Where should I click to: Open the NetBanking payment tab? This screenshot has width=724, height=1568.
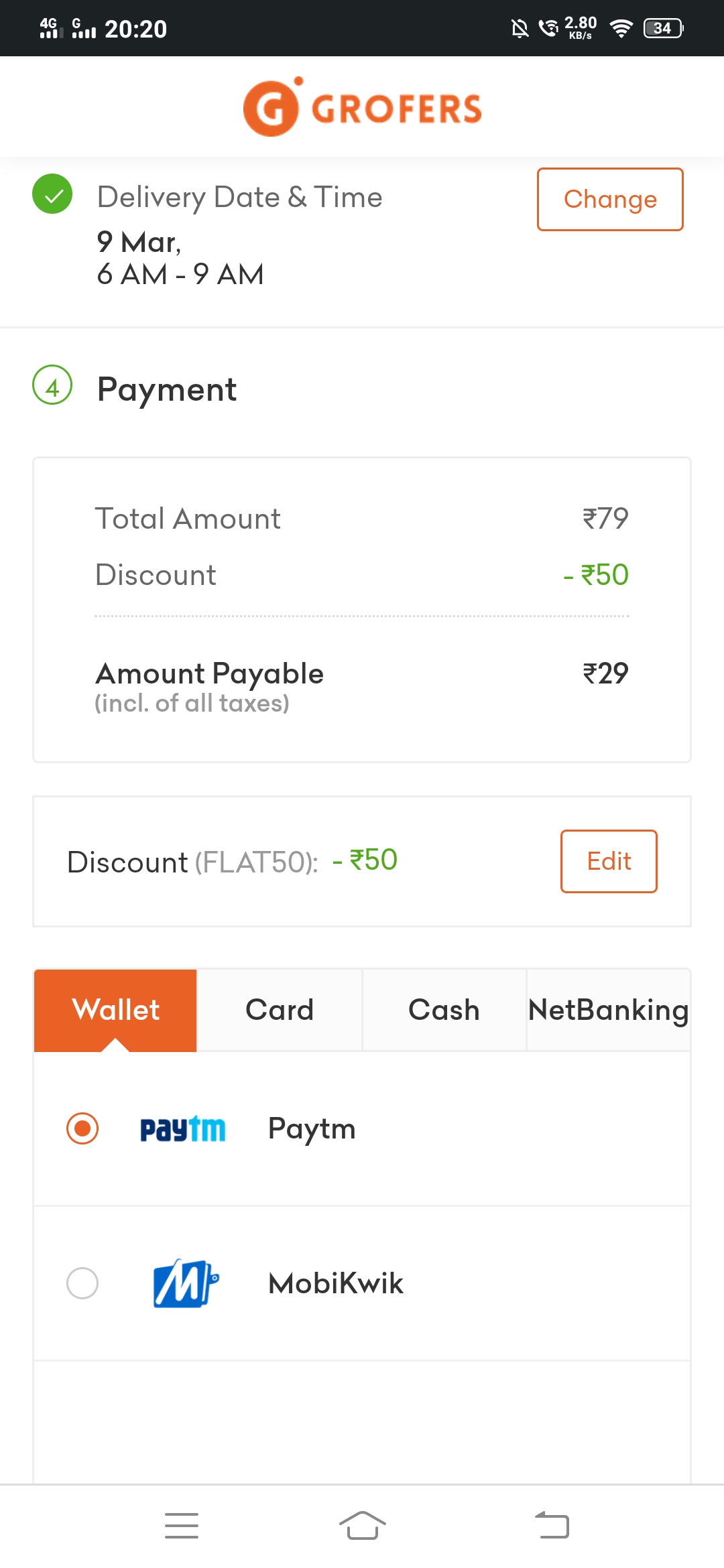608,1010
